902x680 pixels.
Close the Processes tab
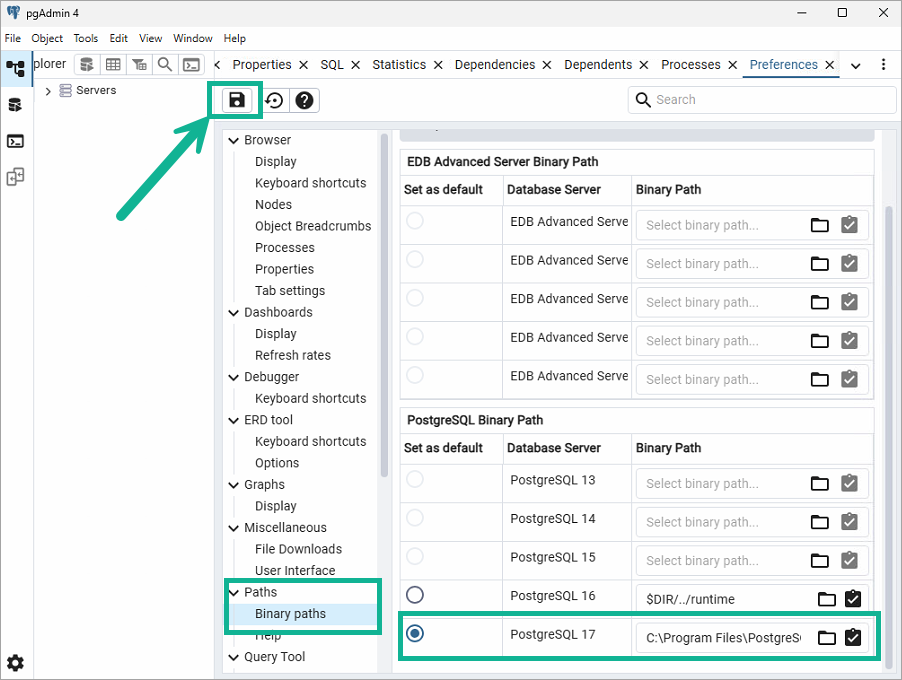click(733, 65)
